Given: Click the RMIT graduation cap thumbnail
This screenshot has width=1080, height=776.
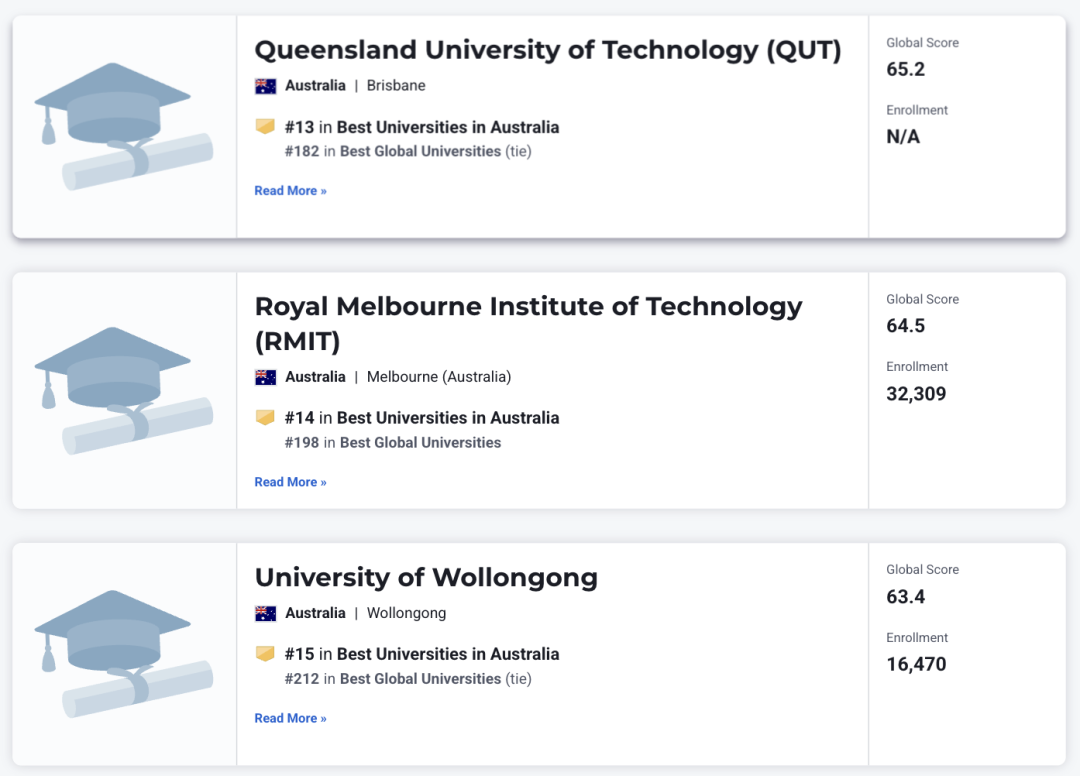Looking at the screenshot, I should (x=124, y=390).
